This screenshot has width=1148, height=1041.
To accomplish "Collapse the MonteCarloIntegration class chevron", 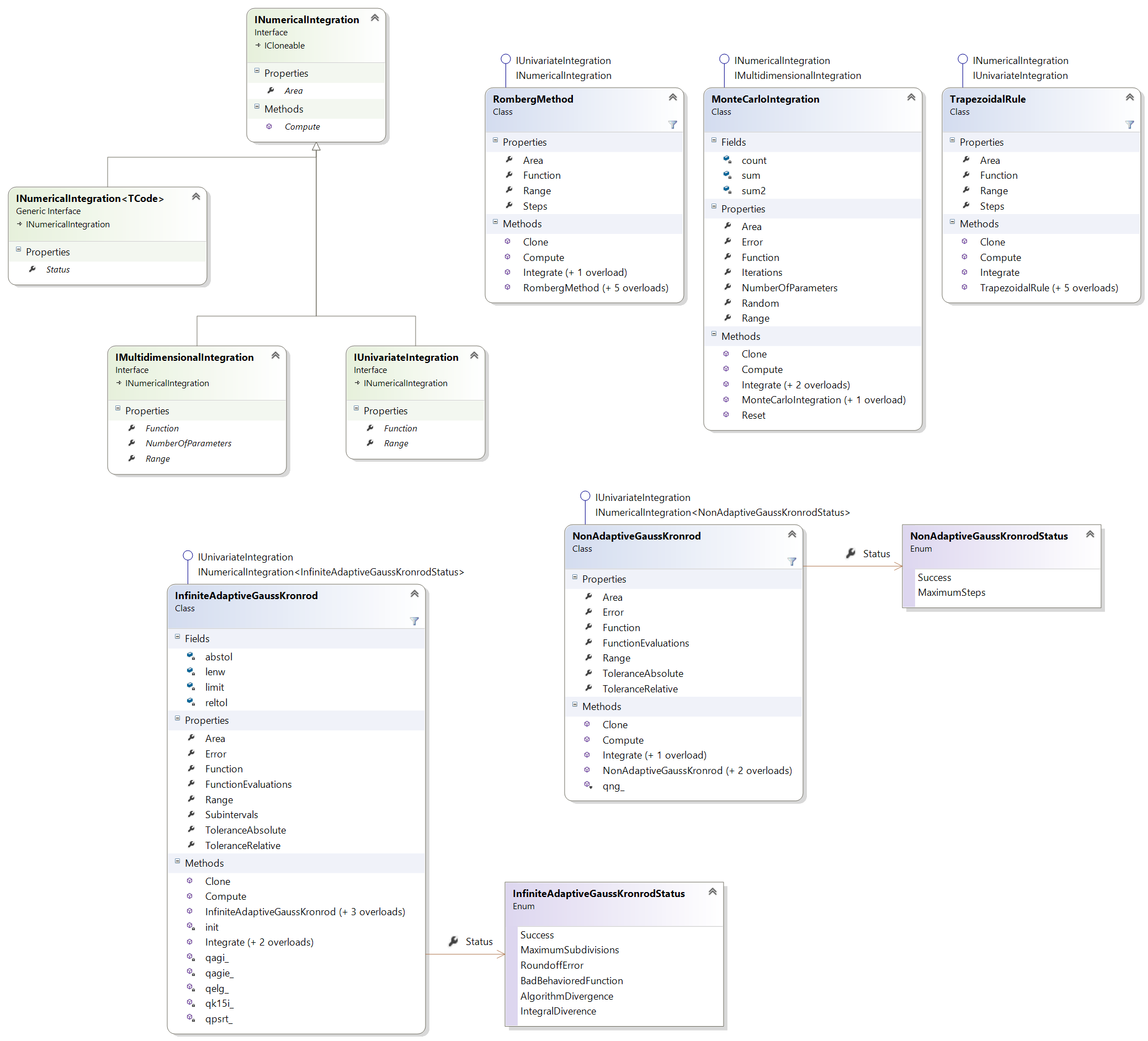I will (913, 97).
